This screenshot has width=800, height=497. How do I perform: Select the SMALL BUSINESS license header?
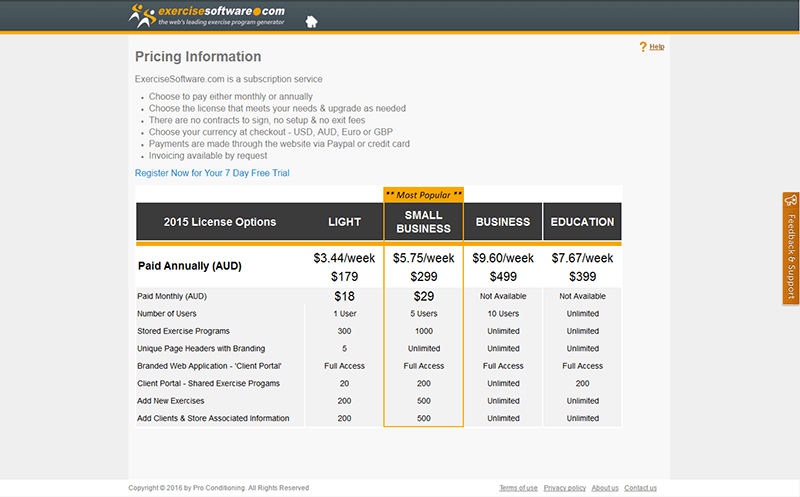[x=423, y=222]
